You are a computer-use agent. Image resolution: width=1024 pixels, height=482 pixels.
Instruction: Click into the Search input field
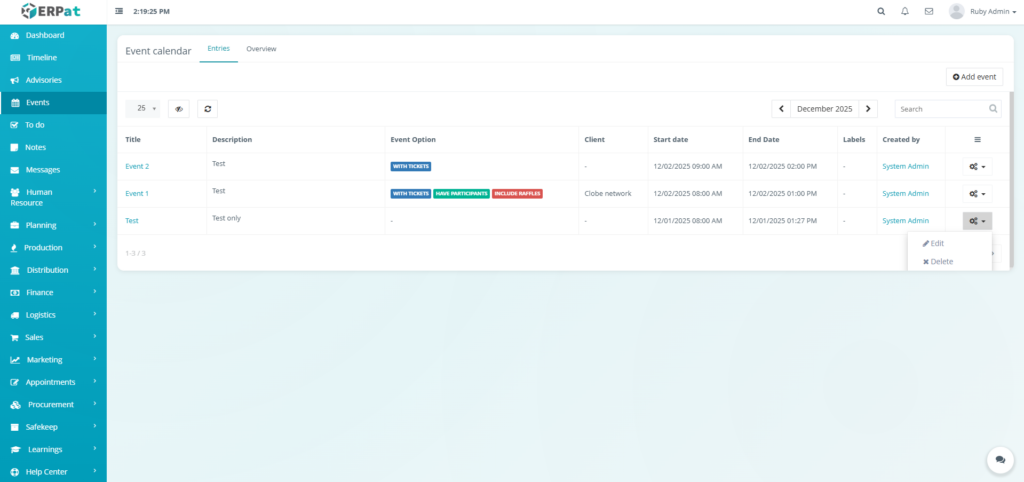(x=940, y=108)
